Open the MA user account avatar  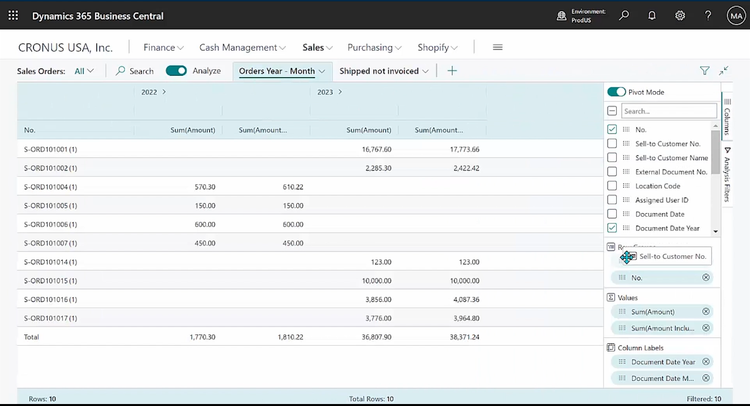pos(736,16)
